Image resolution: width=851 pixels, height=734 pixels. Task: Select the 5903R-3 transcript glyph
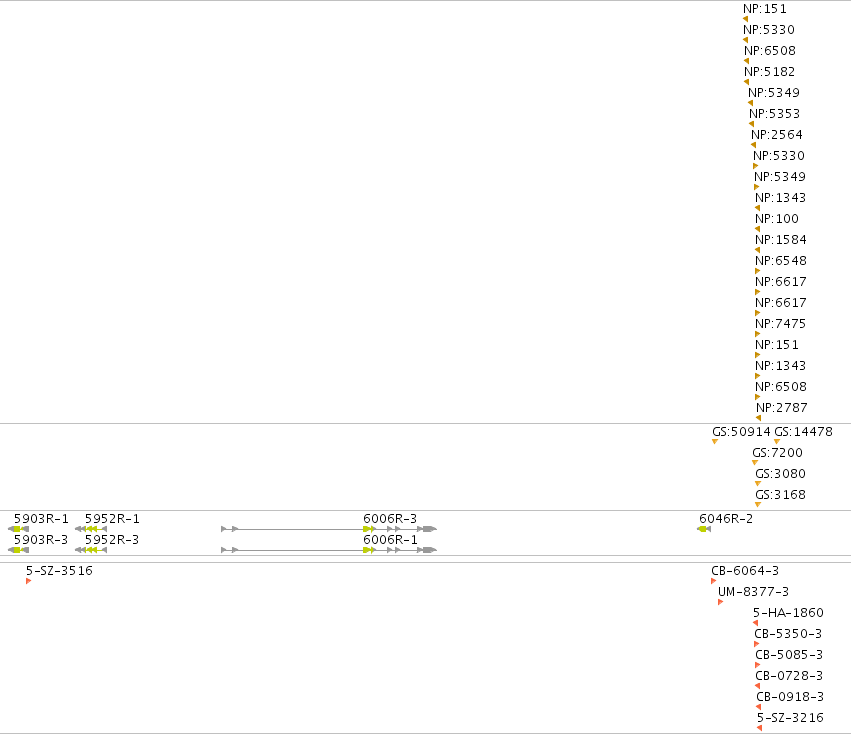click(x=18, y=550)
